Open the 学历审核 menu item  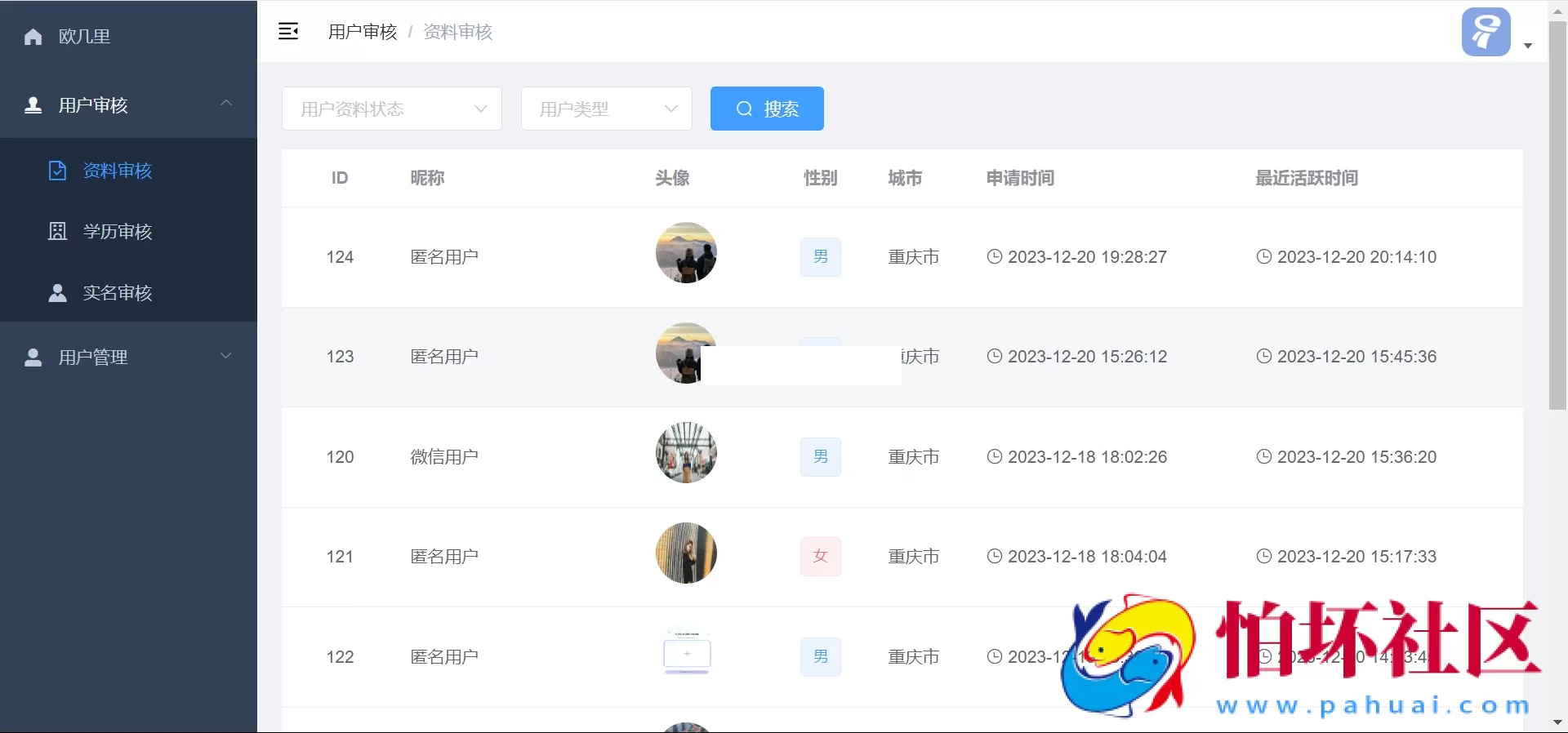point(128,232)
